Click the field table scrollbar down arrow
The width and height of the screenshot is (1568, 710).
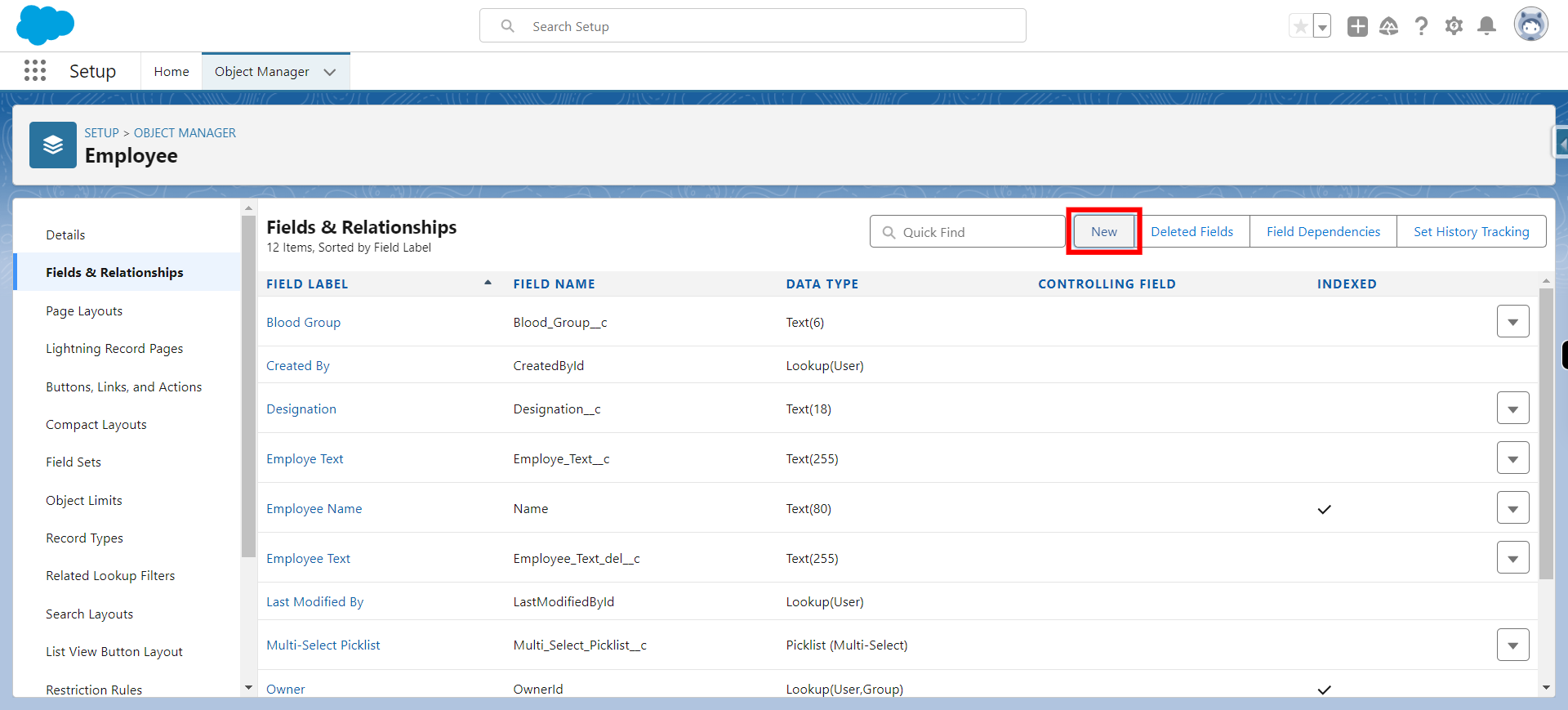[1546, 688]
